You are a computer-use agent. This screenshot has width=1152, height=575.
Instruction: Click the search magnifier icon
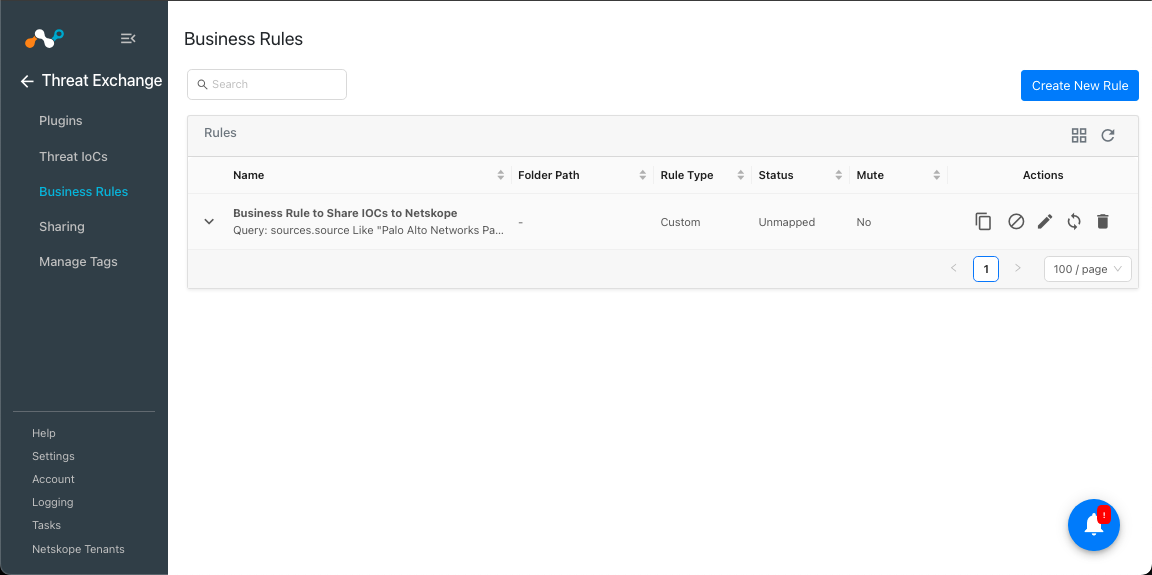[x=202, y=84]
